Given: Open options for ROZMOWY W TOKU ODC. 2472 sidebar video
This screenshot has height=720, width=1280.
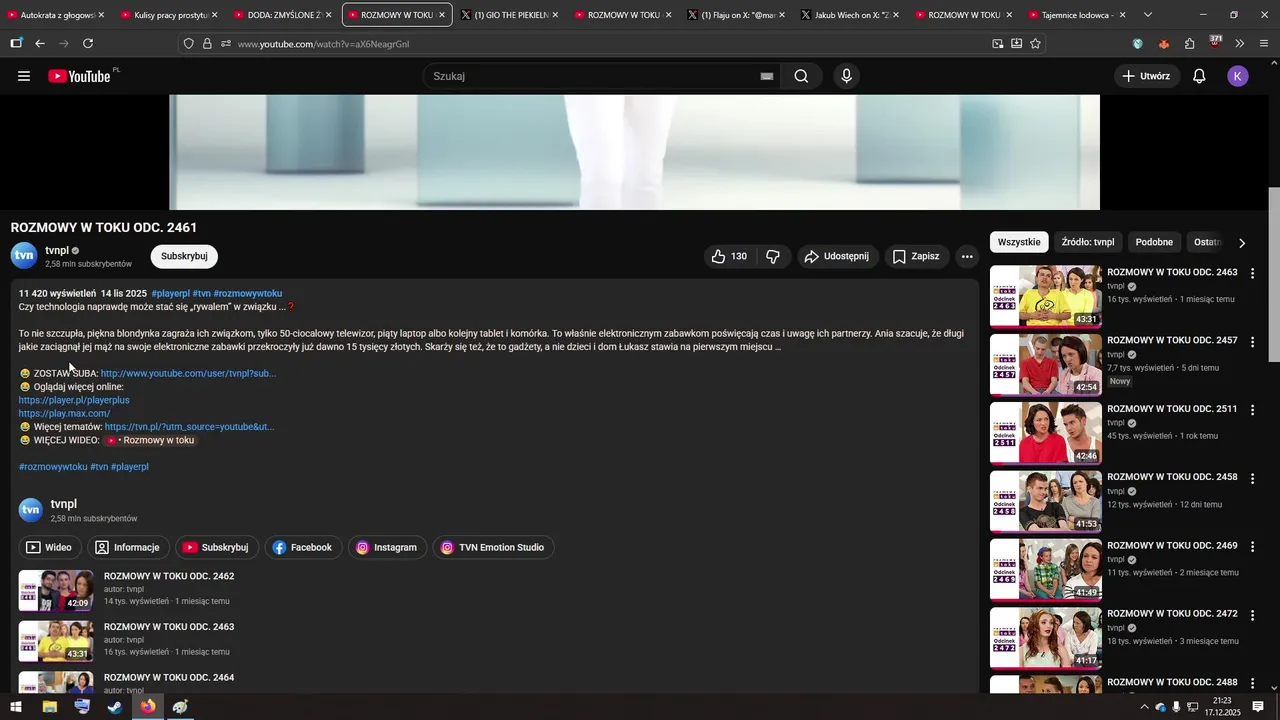Looking at the screenshot, I should pyautogui.click(x=1252, y=615).
